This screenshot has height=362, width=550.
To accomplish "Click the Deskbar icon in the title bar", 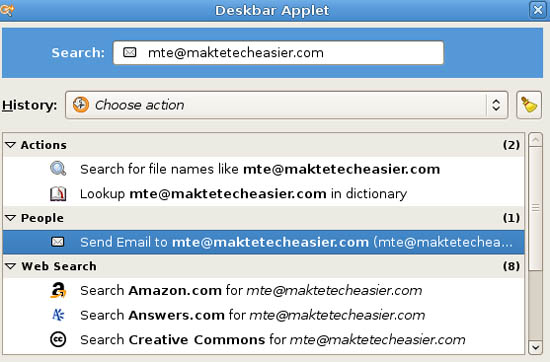I will [7, 10].
